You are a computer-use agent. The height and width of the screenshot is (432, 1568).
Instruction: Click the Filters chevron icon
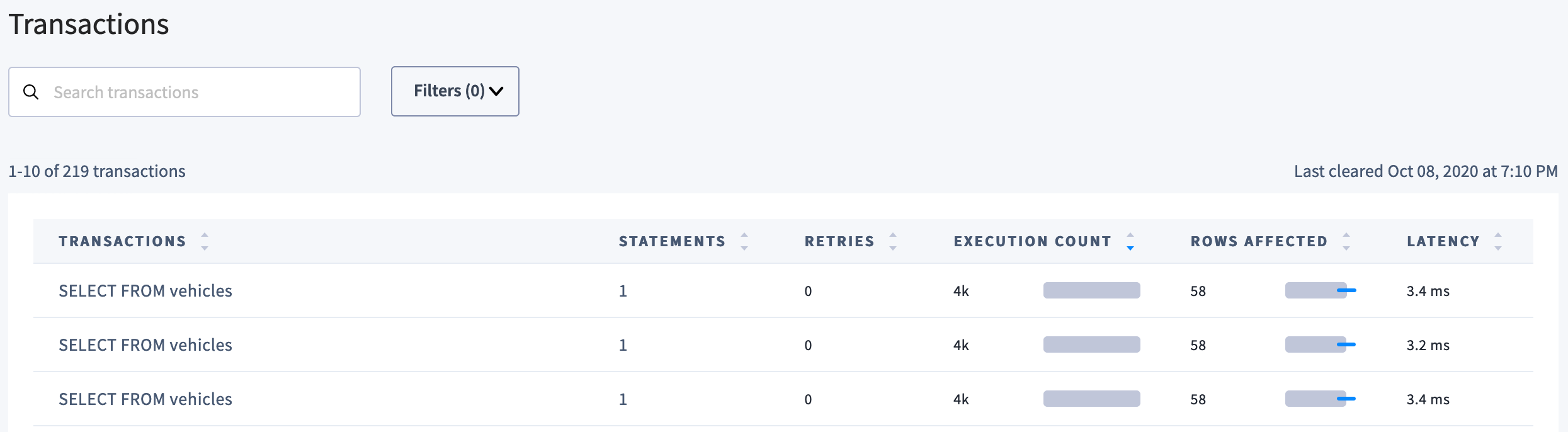click(x=497, y=92)
